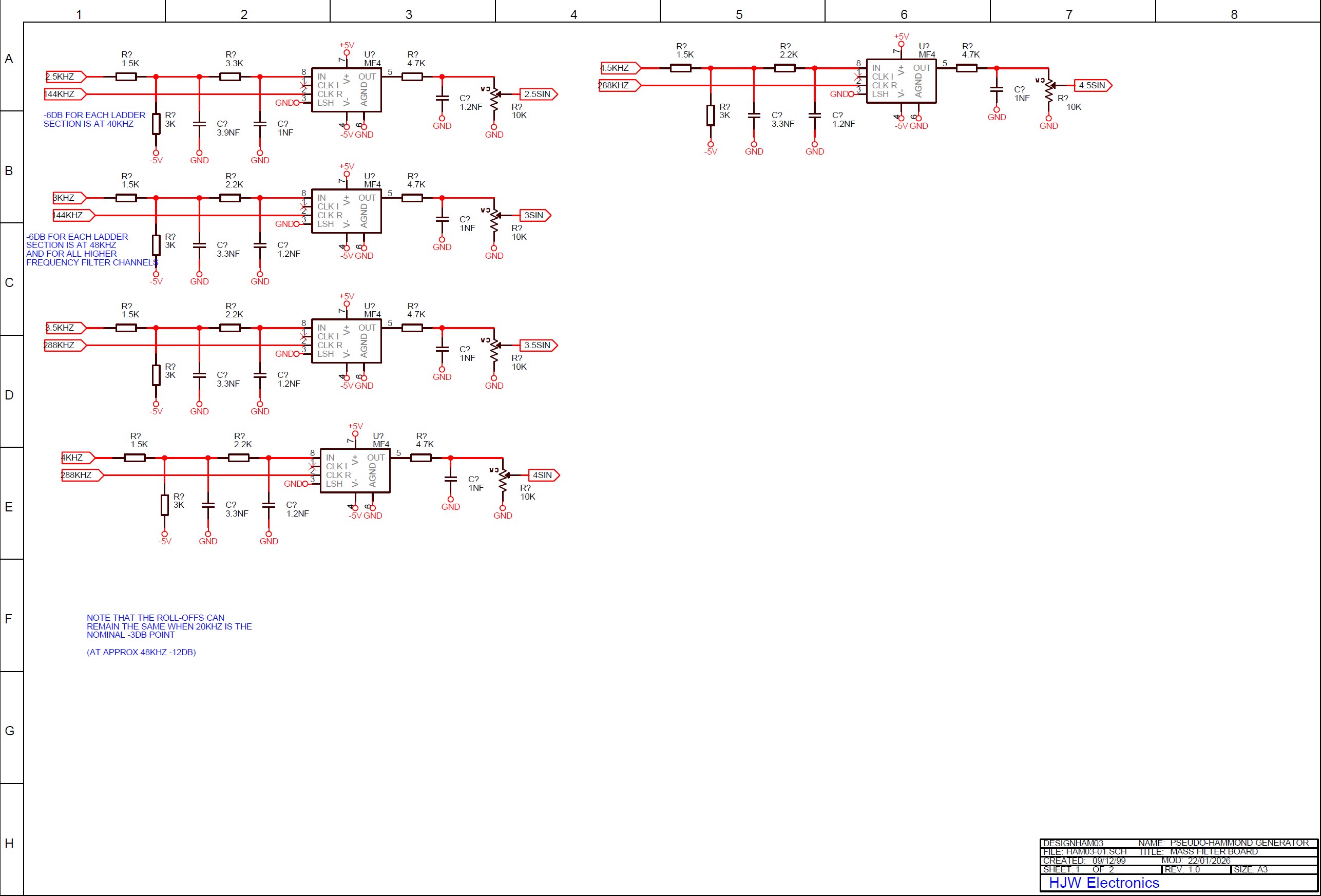Select the 3.5SIN output port

point(538,346)
